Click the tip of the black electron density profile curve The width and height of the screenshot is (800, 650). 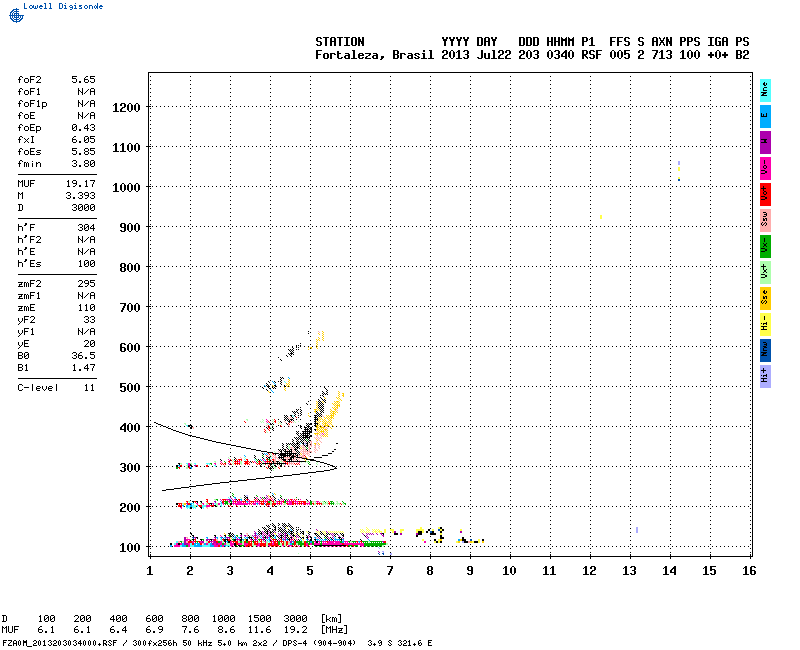pyautogui.click(x=336, y=467)
